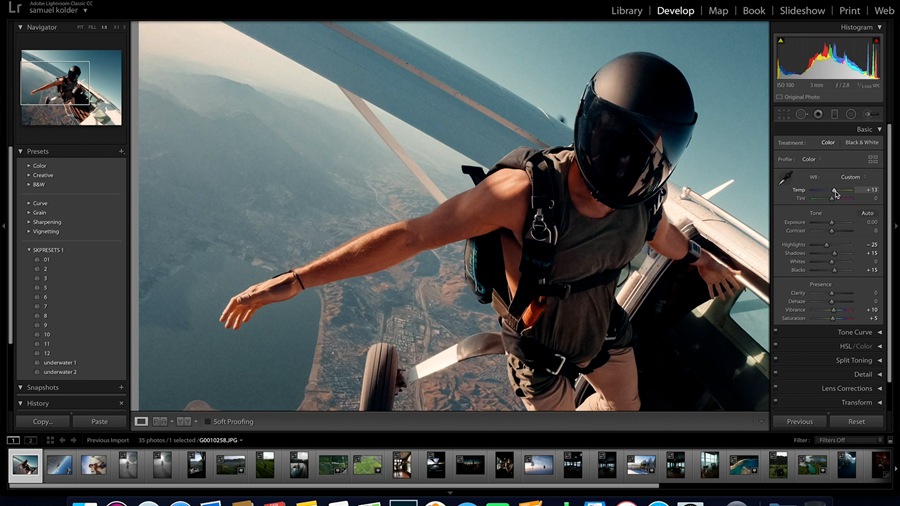Collapse the Navigator panel
Screen dimensions: 900x506
coord(21,27)
